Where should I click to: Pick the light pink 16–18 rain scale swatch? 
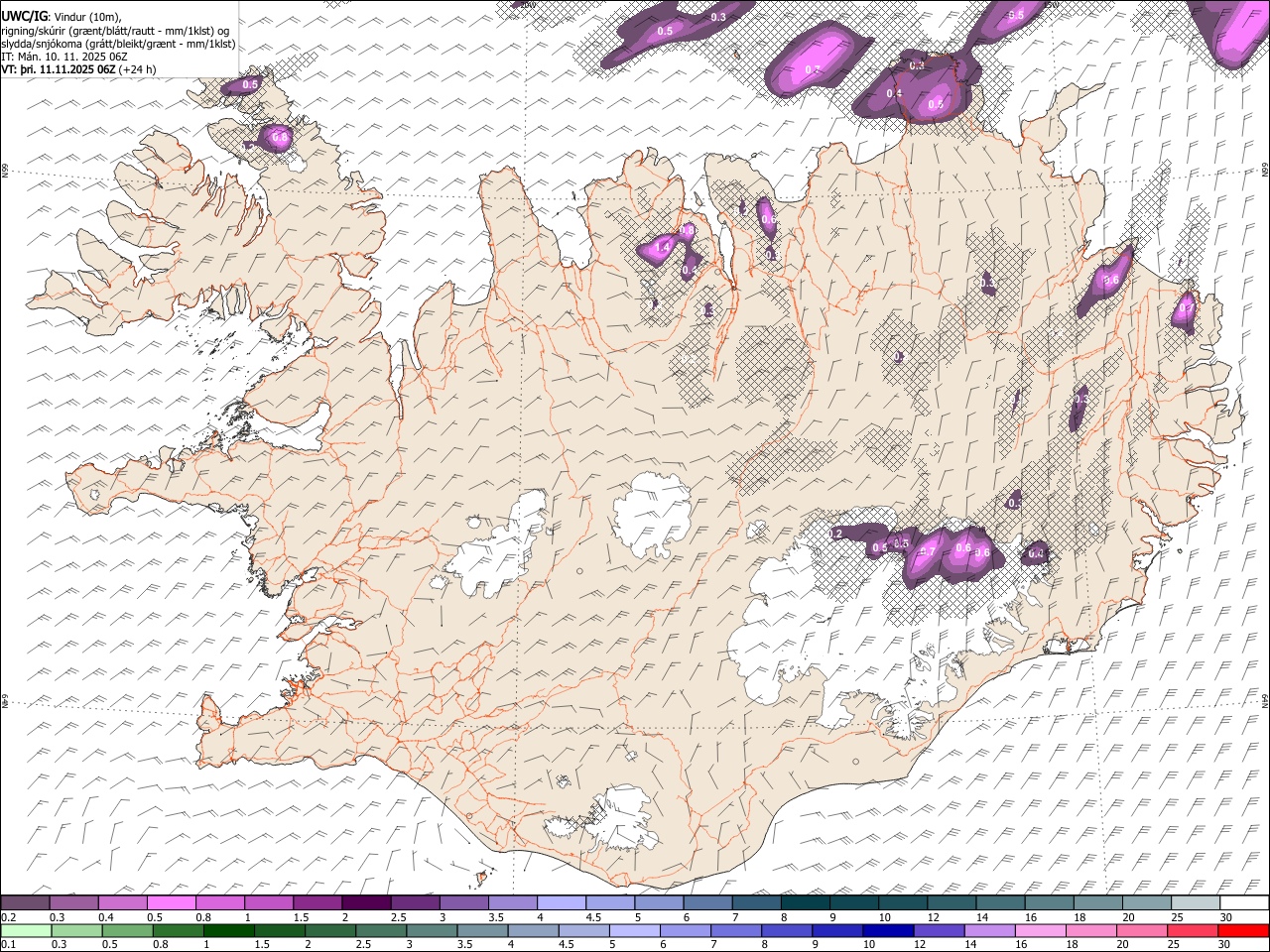click(x=1041, y=931)
